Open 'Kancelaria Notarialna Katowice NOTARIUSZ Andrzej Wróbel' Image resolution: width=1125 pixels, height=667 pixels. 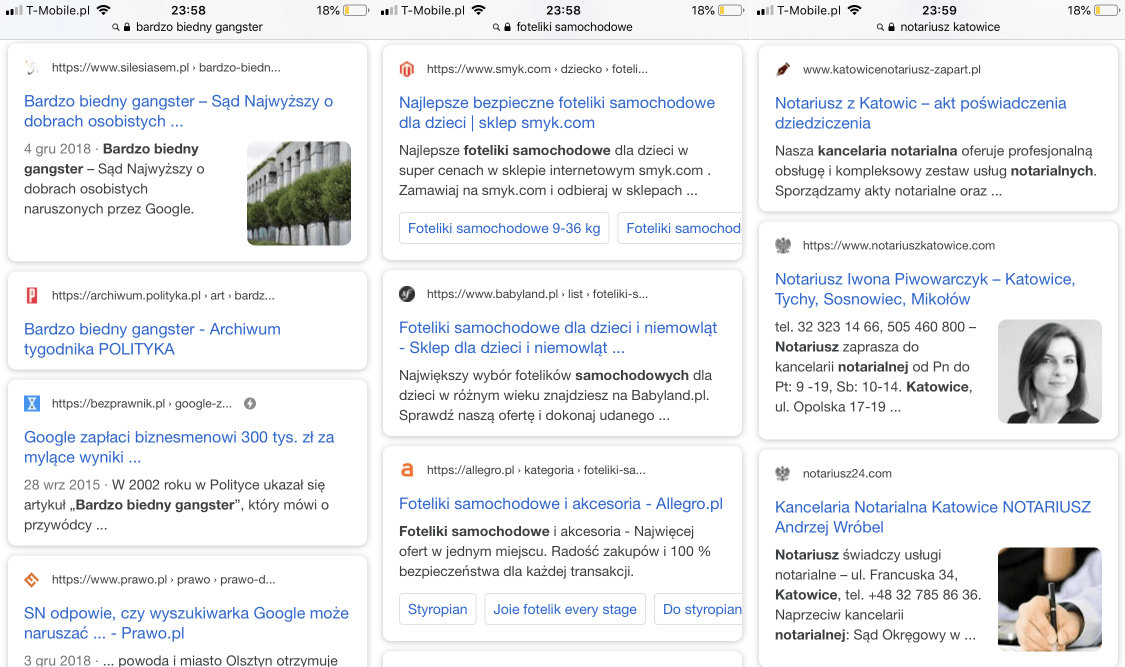(933, 517)
